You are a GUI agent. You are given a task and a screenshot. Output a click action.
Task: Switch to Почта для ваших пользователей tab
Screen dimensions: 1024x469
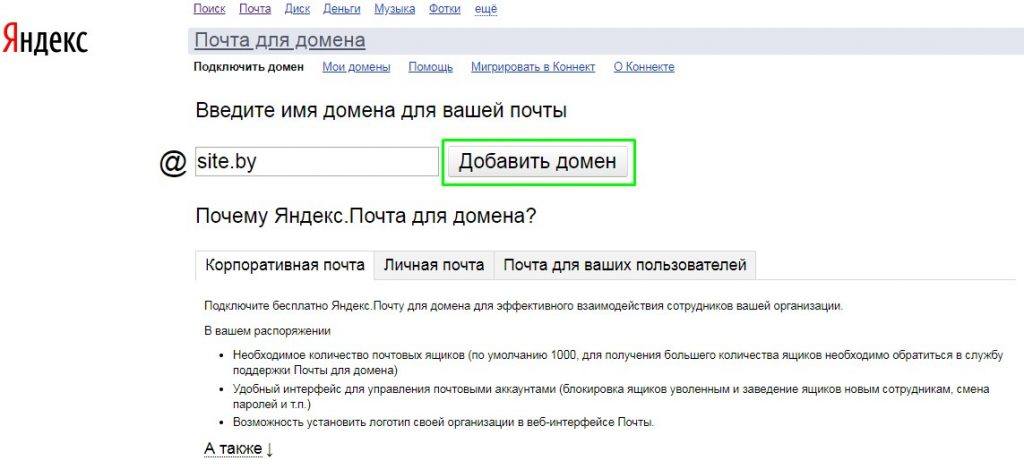625,265
